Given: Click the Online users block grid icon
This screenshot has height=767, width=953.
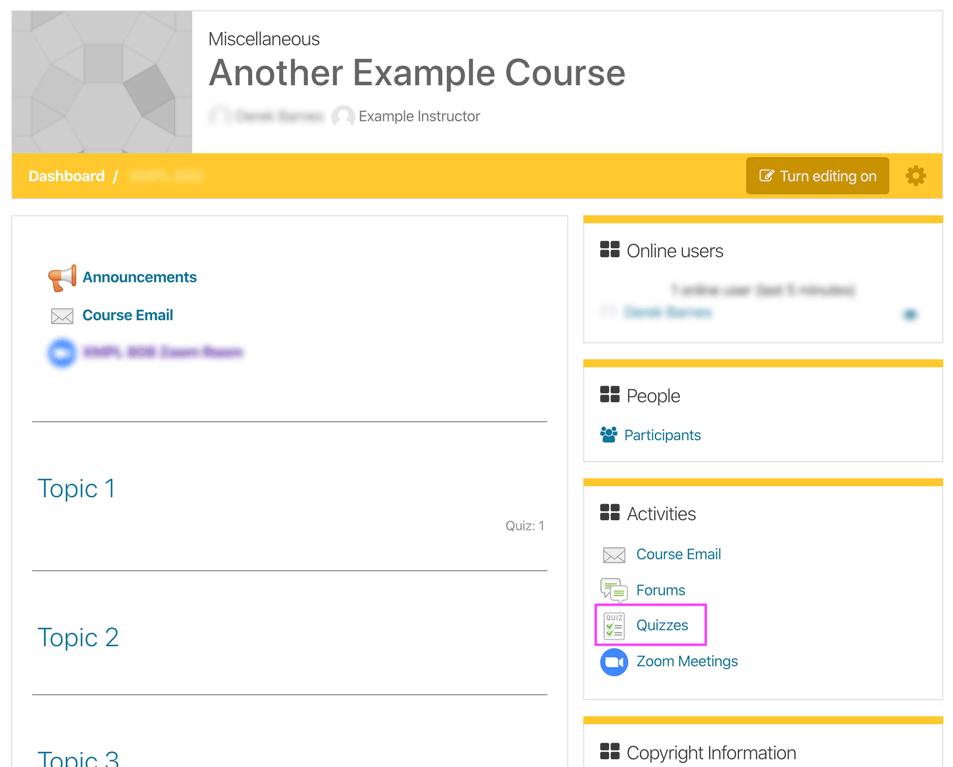Looking at the screenshot, I should 610,250.
